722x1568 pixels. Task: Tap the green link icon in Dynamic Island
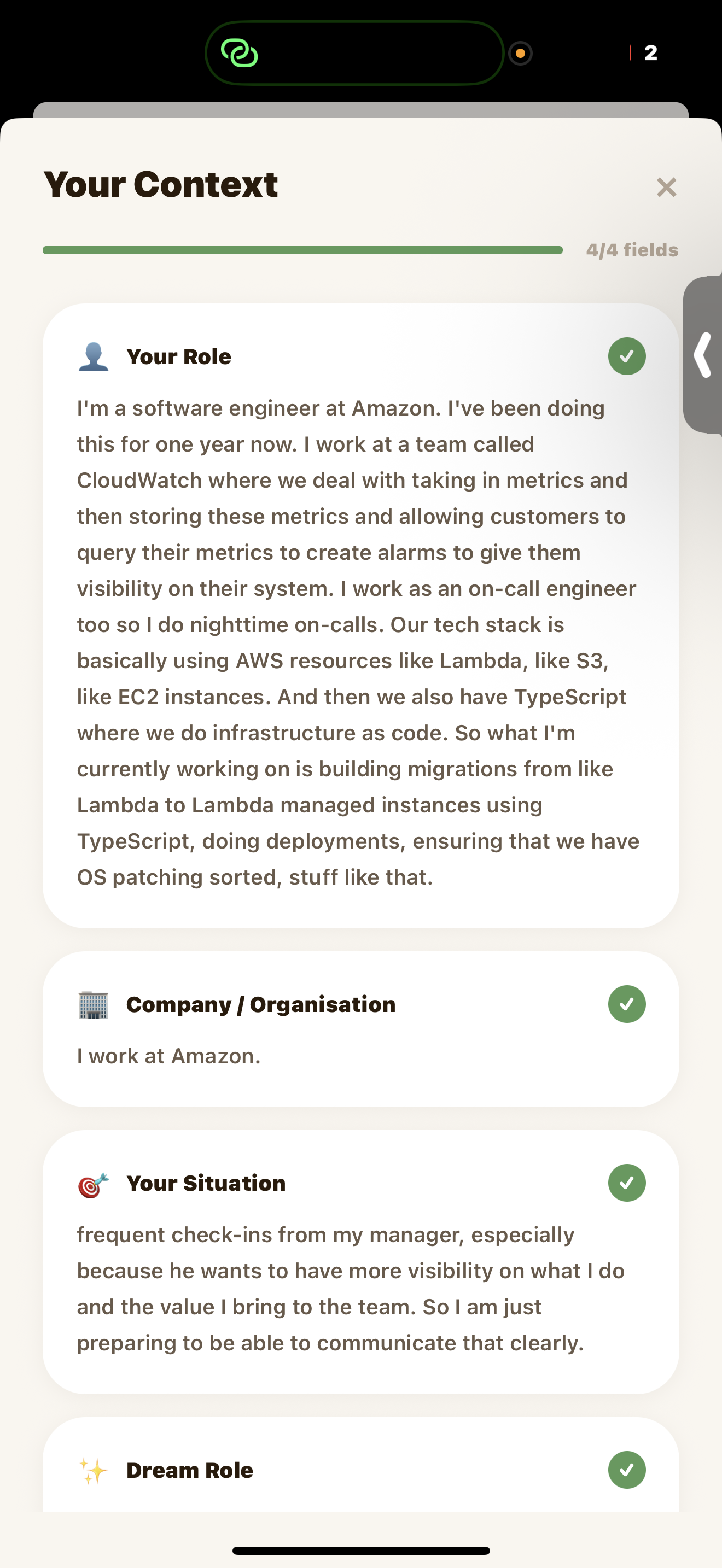pos(239,53)
